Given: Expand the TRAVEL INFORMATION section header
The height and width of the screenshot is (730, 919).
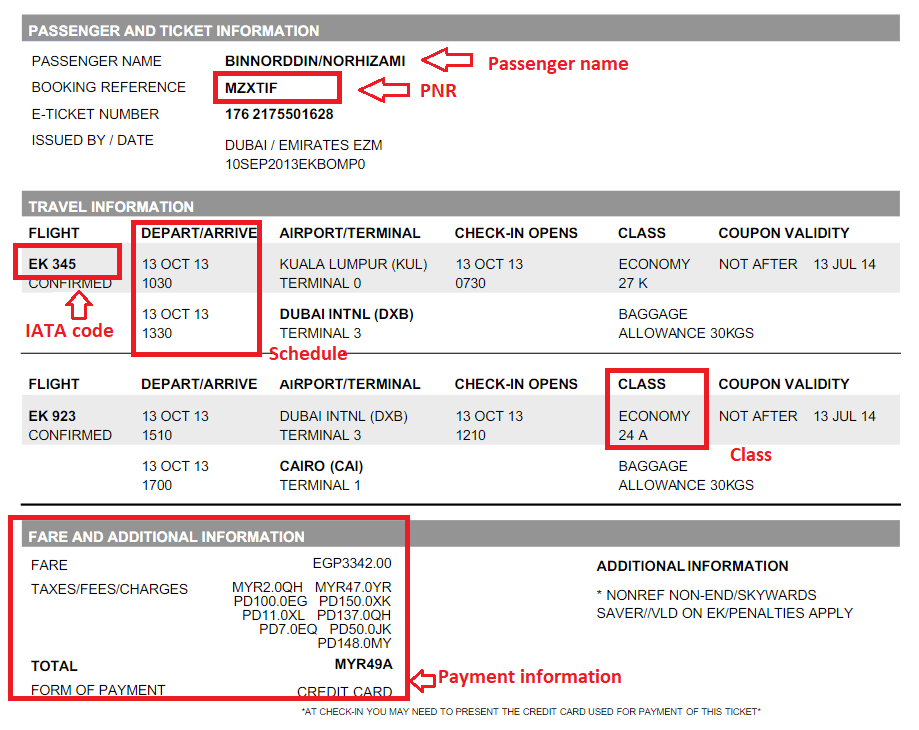Looking at the screenshot, I should click(x=111, y=206).
